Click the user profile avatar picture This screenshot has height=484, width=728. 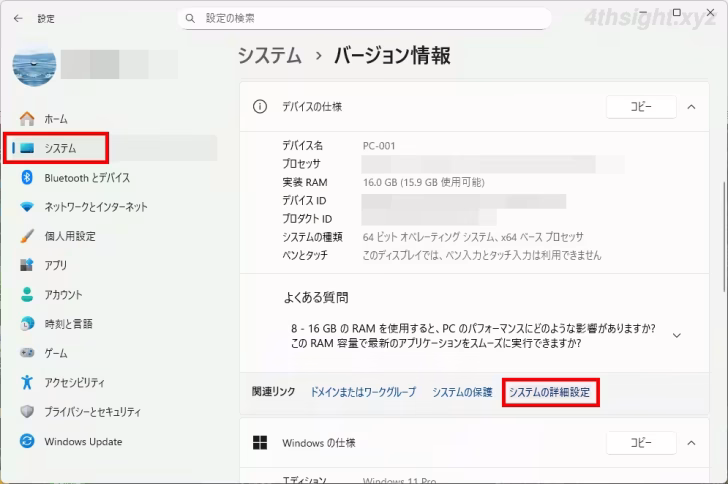(34, 65)
